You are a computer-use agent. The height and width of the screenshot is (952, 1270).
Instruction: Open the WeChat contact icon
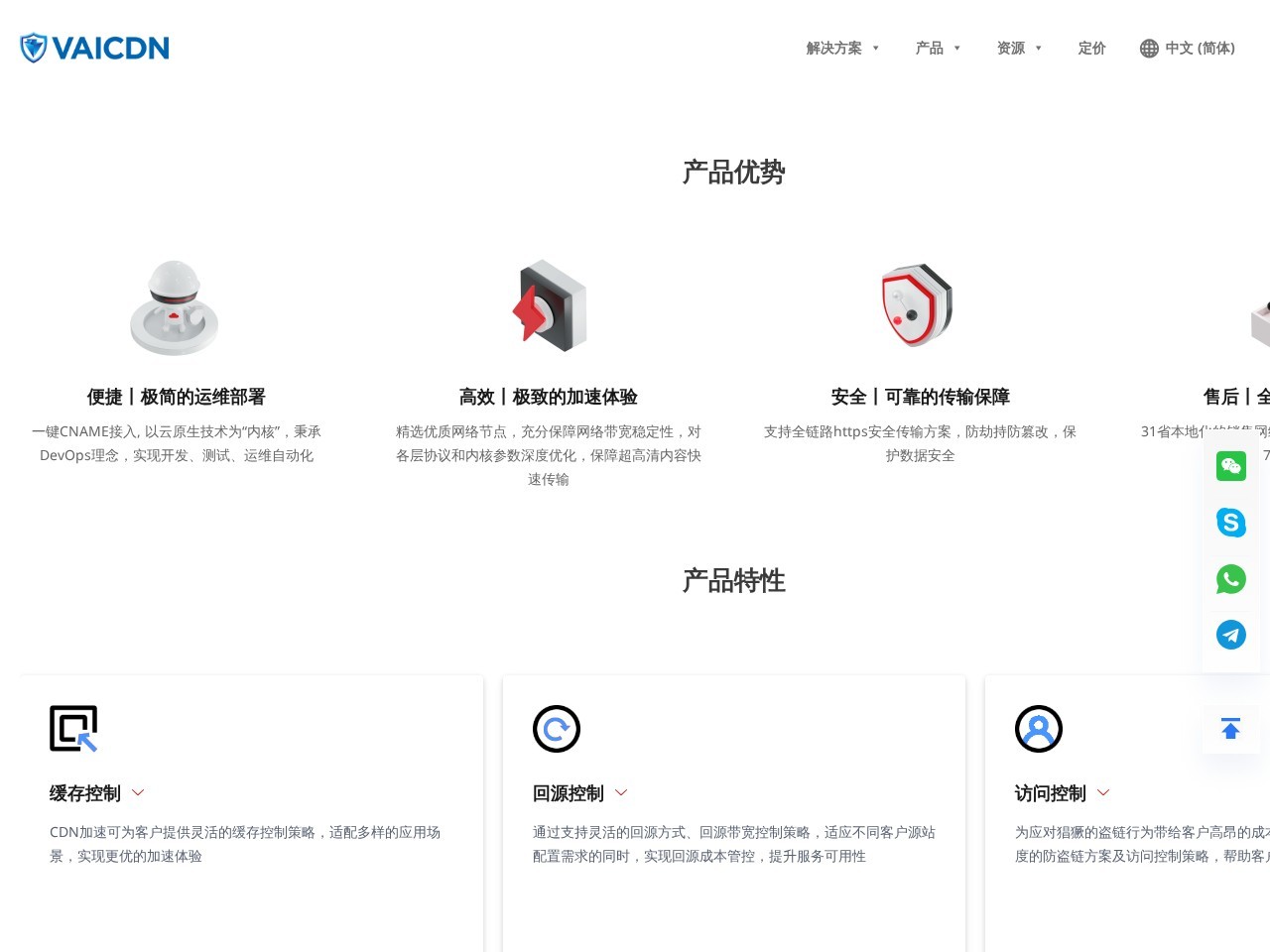(1231, 466)
